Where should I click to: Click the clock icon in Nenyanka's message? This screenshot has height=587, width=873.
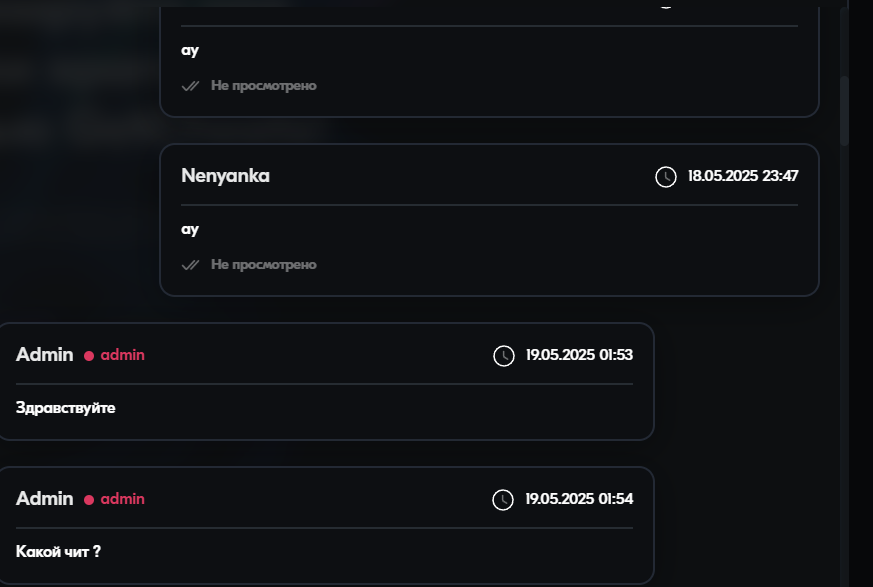point(665,177)
